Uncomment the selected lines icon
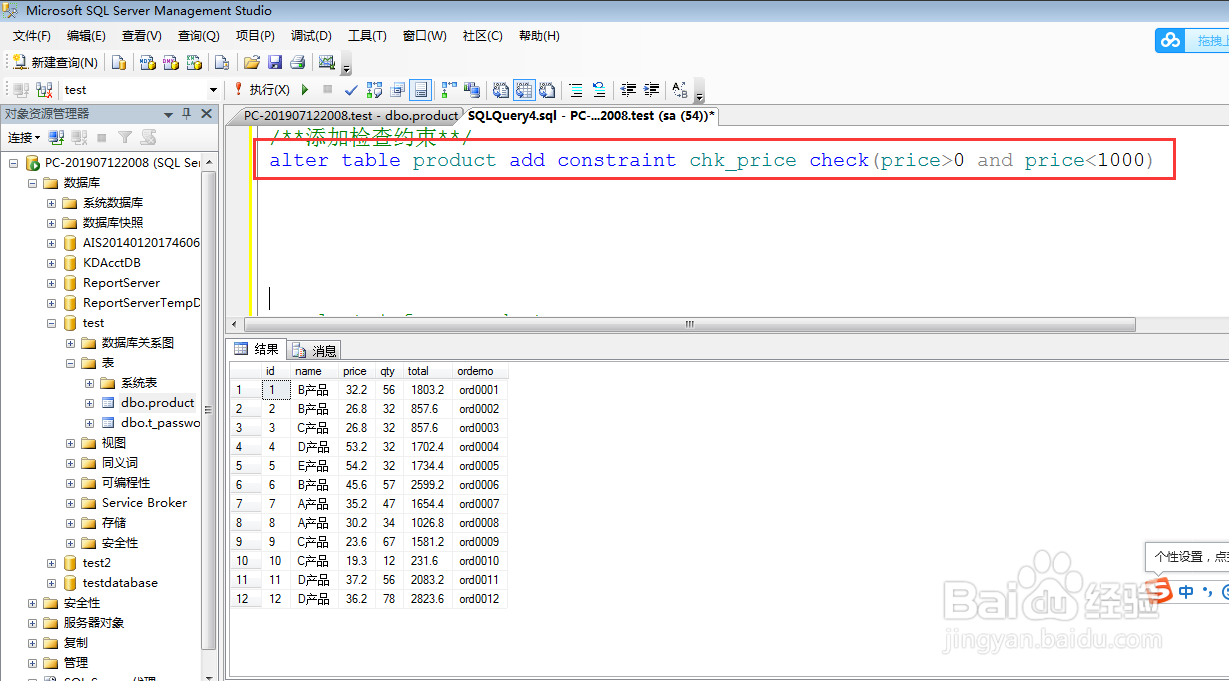Image resolution: width=1229 pixels, height=681 pixels. tap(599, 90)
